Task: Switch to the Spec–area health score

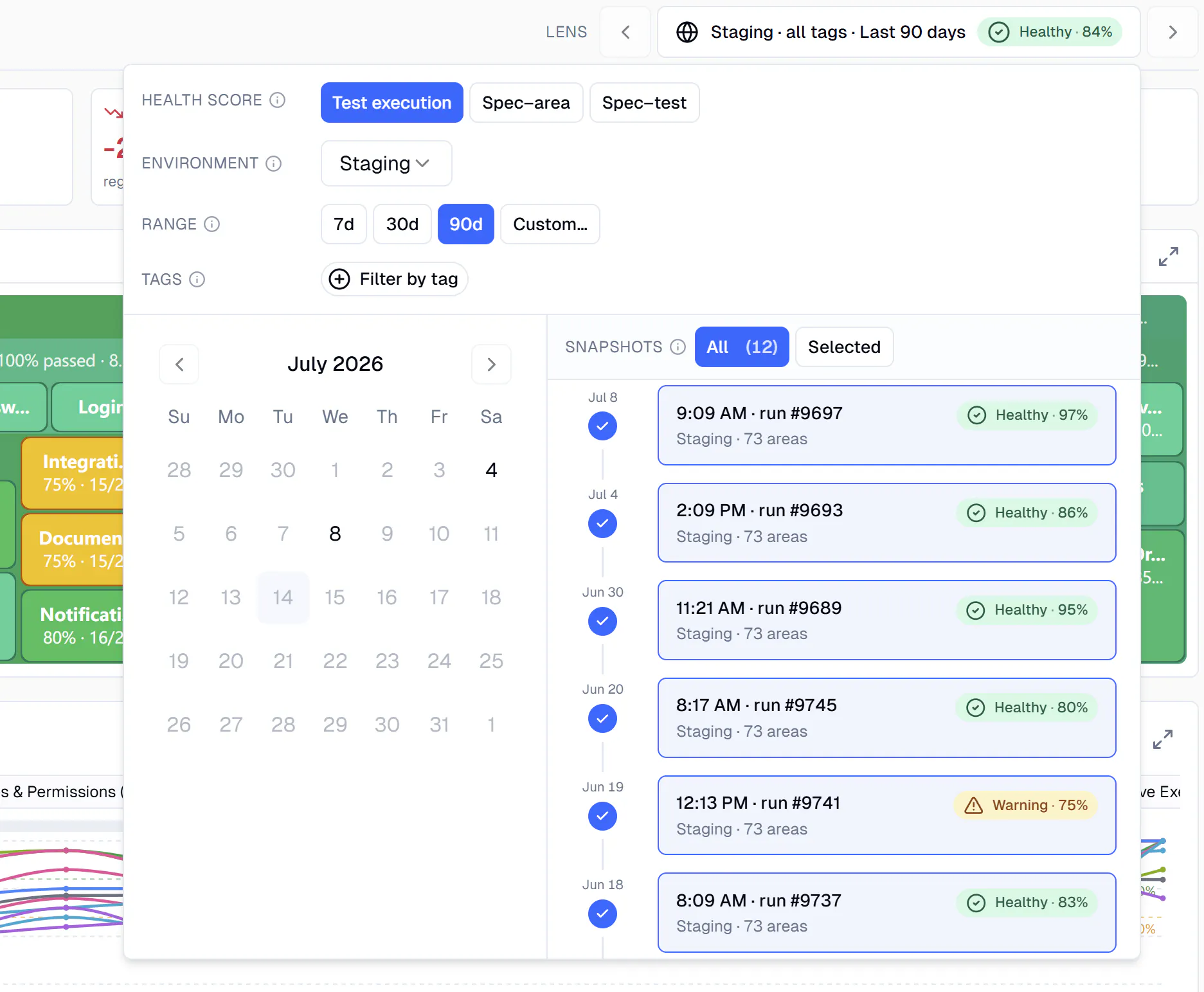Action: [526, 103]
